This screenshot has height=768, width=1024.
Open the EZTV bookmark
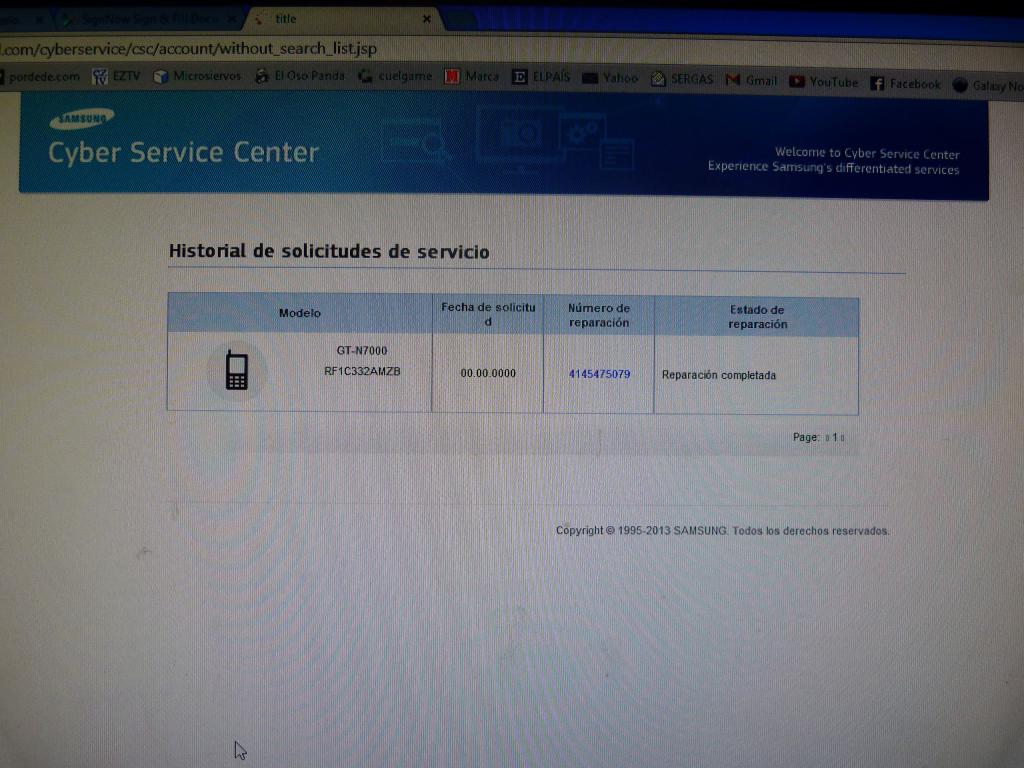point(117,76)
